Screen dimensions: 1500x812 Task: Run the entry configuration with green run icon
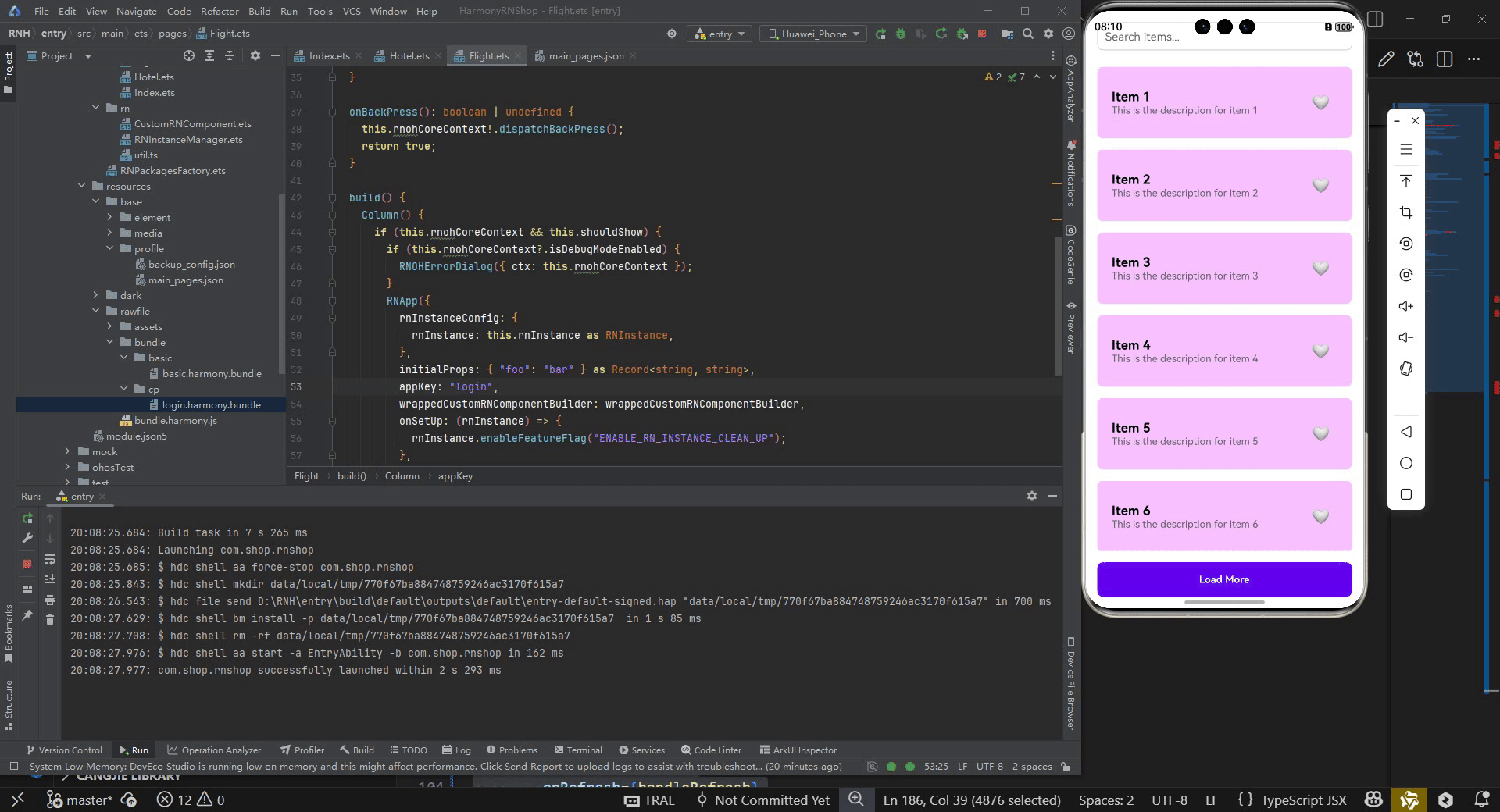(880, 34)
